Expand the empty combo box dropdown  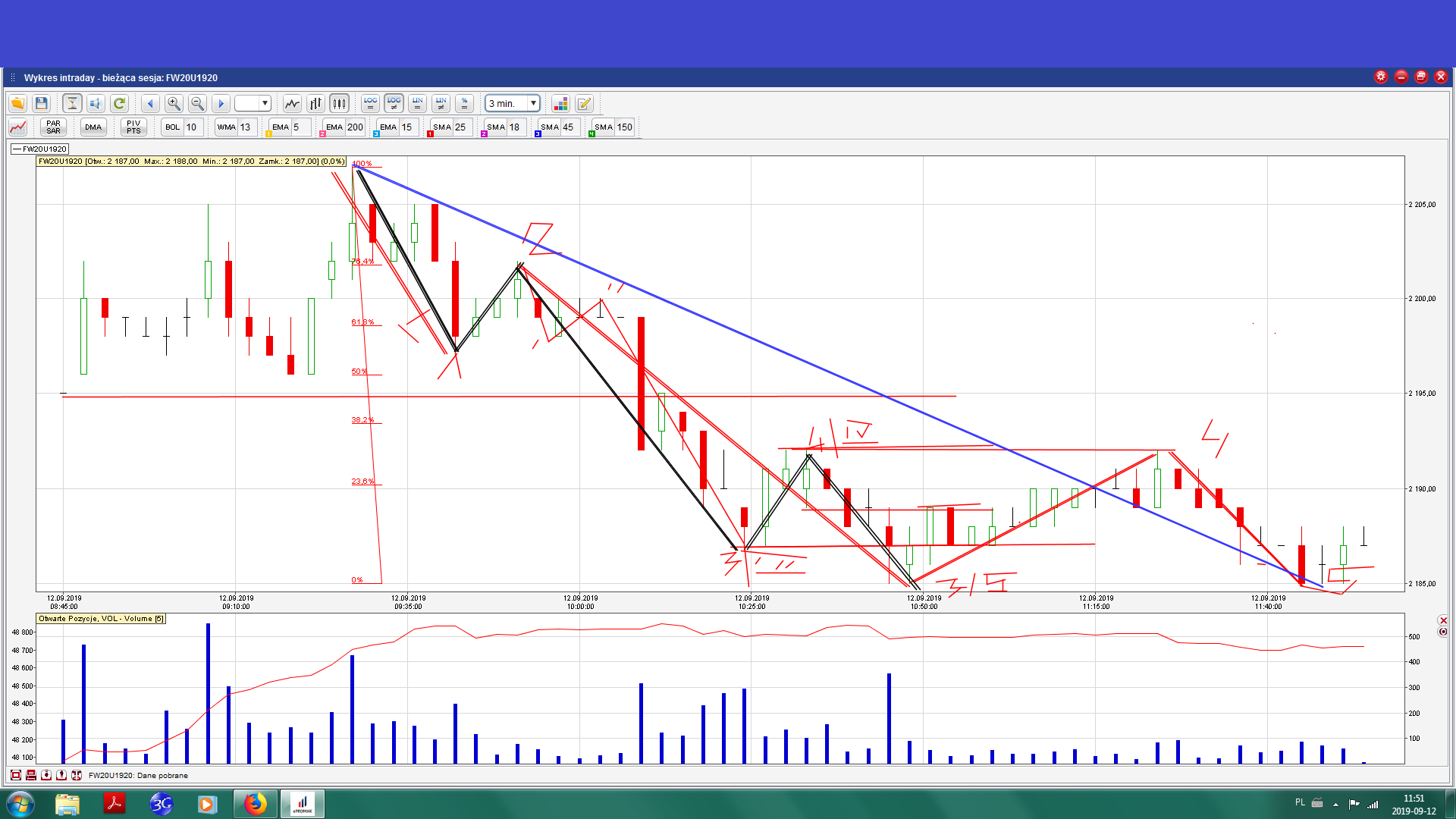[265, 103]
